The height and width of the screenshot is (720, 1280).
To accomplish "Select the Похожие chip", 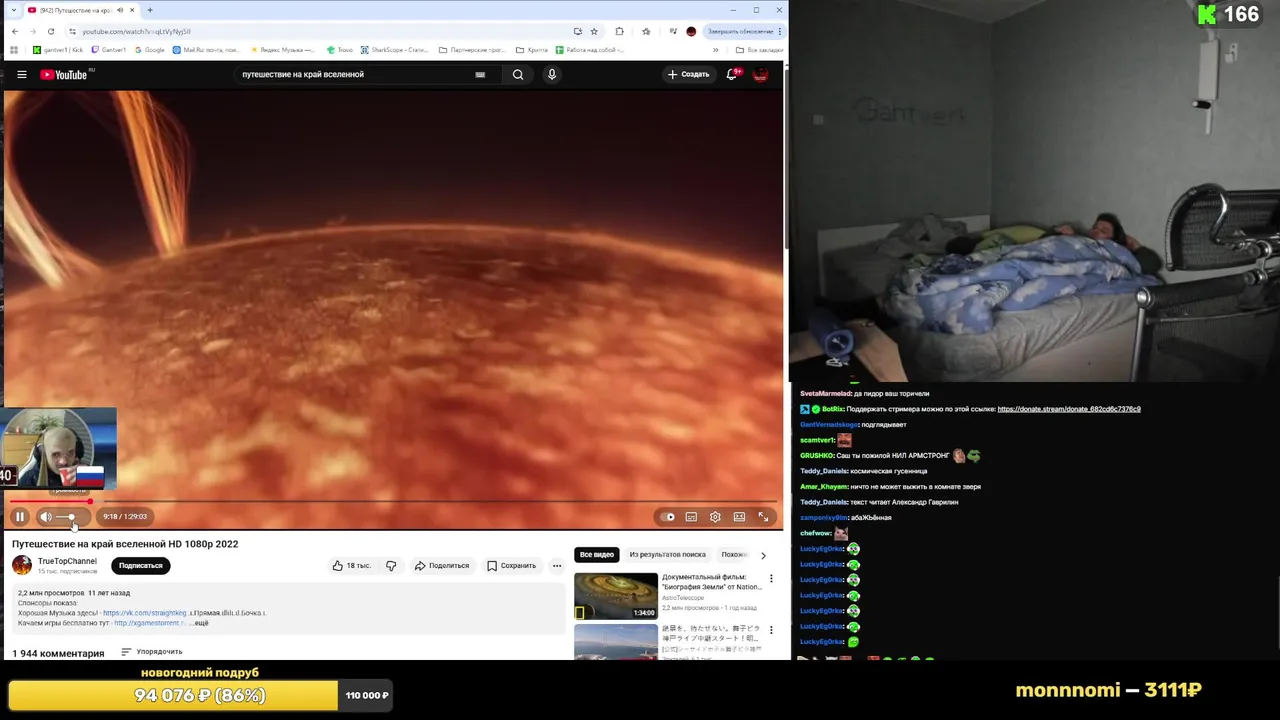I will (x=735, y=554).
